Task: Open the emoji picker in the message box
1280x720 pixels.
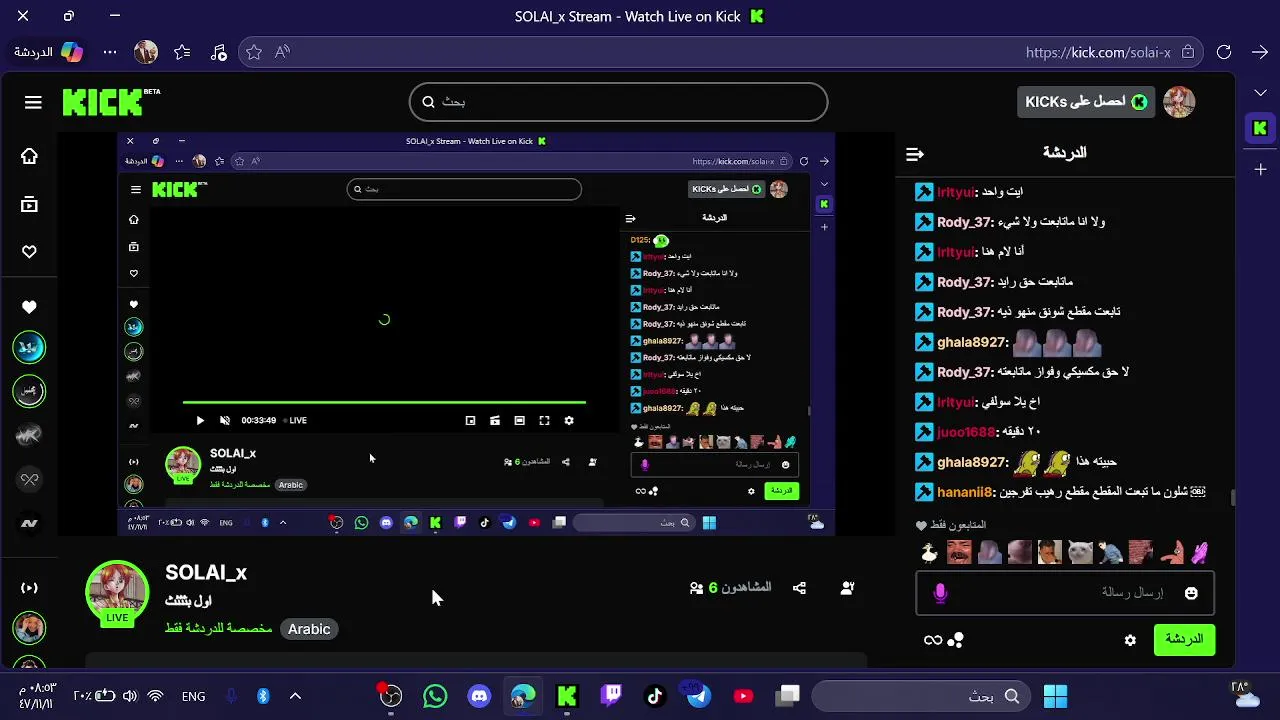Action: pyautogui.click(x=1191, y=593)
